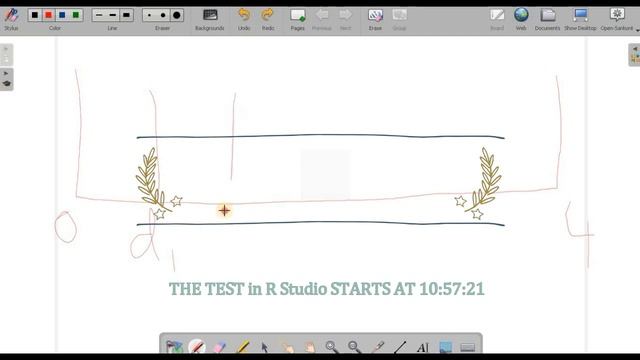Select the hand scroll page tool
This screenshot has width=640, height=360.
click(x=310, y=347)
